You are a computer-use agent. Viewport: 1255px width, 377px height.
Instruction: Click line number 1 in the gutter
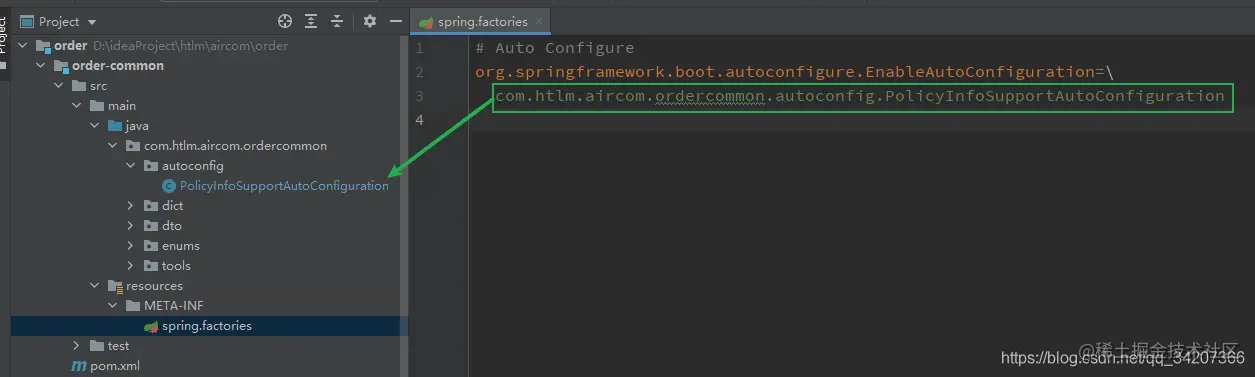(x=419, y=48)
